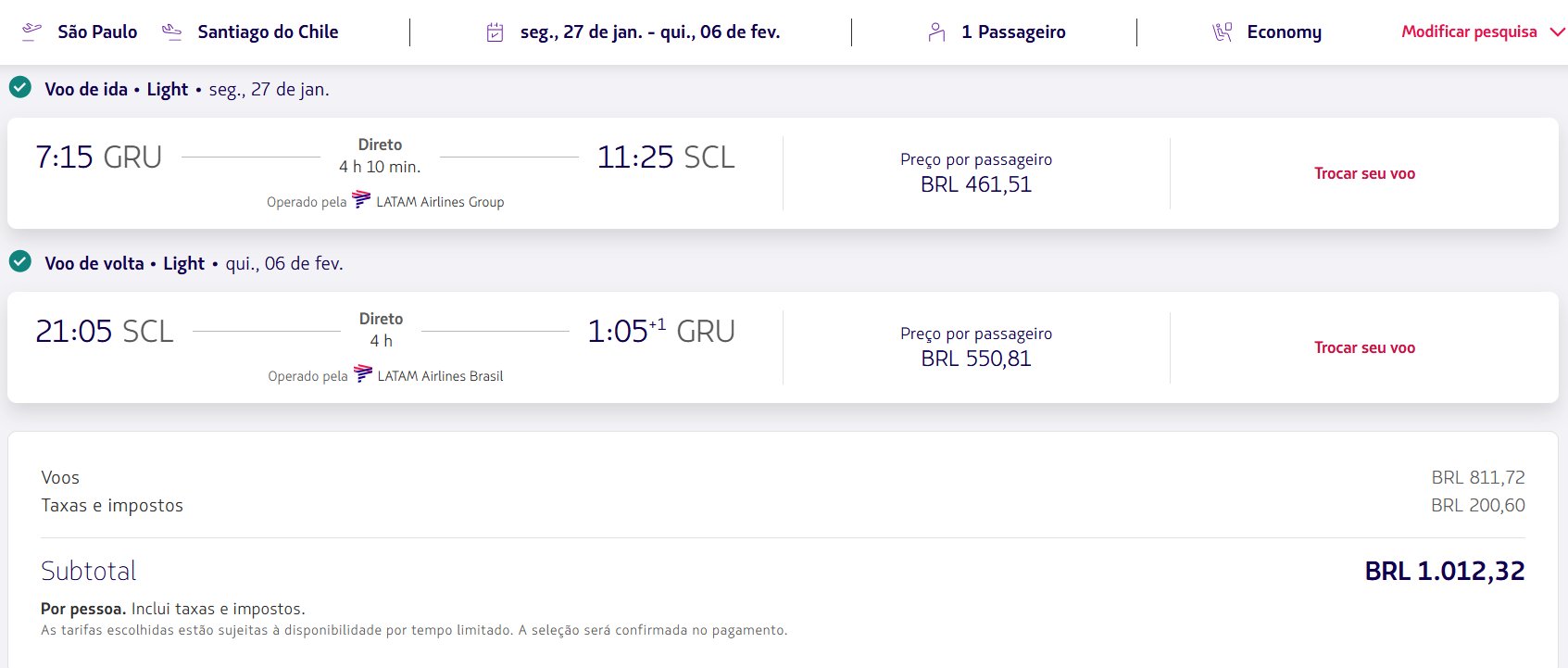Click LATAM logo on return flight card
Image resolution: width=1568 pixels, height=668 pixels.
363,374
